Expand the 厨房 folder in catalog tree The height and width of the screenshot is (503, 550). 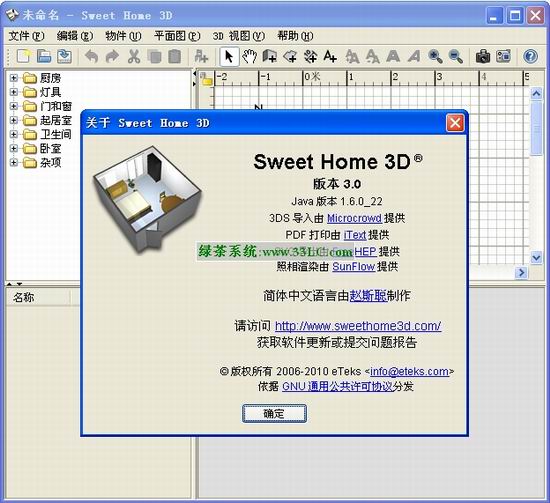point(14,78)
